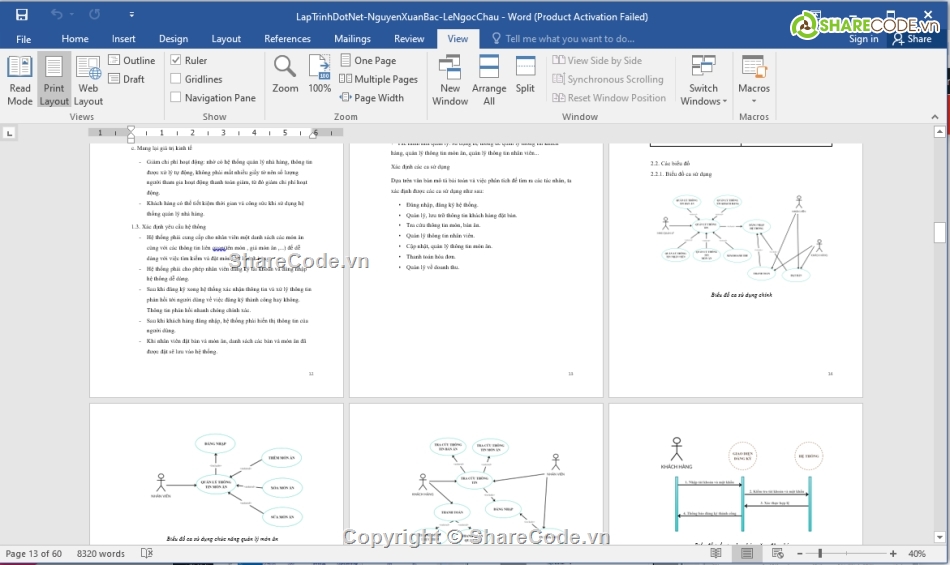Switch to Web Layout view
The width and height of the screenshot is (950, 565).
(x=88, y=81)
